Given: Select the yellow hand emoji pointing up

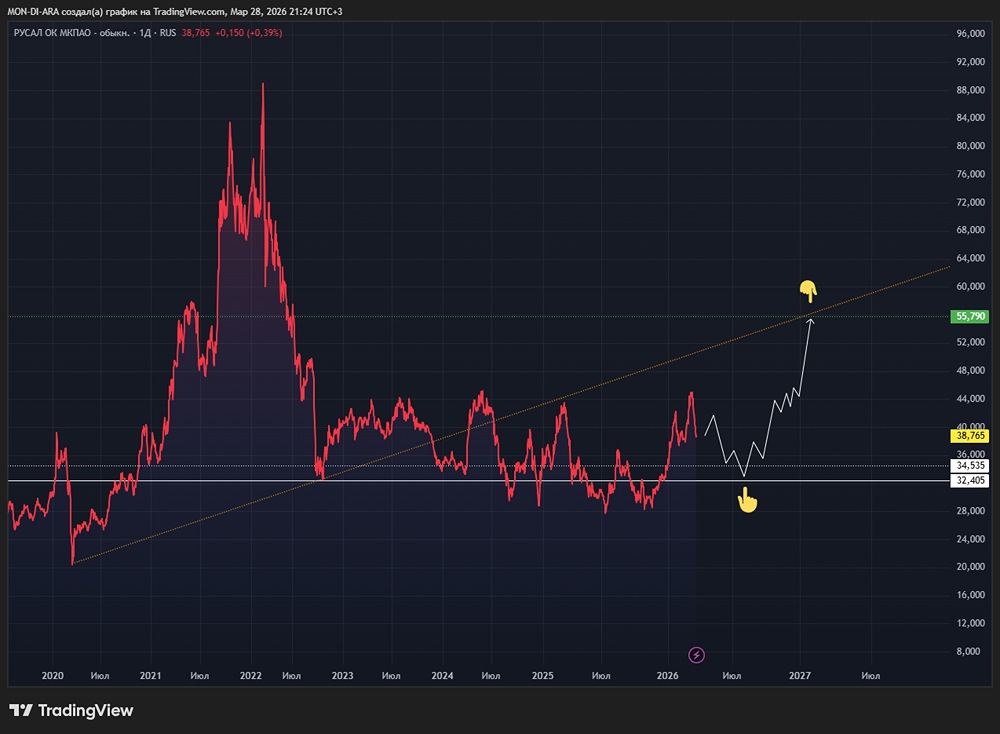Looking at the screenshot, I should (x=747, y=500).
